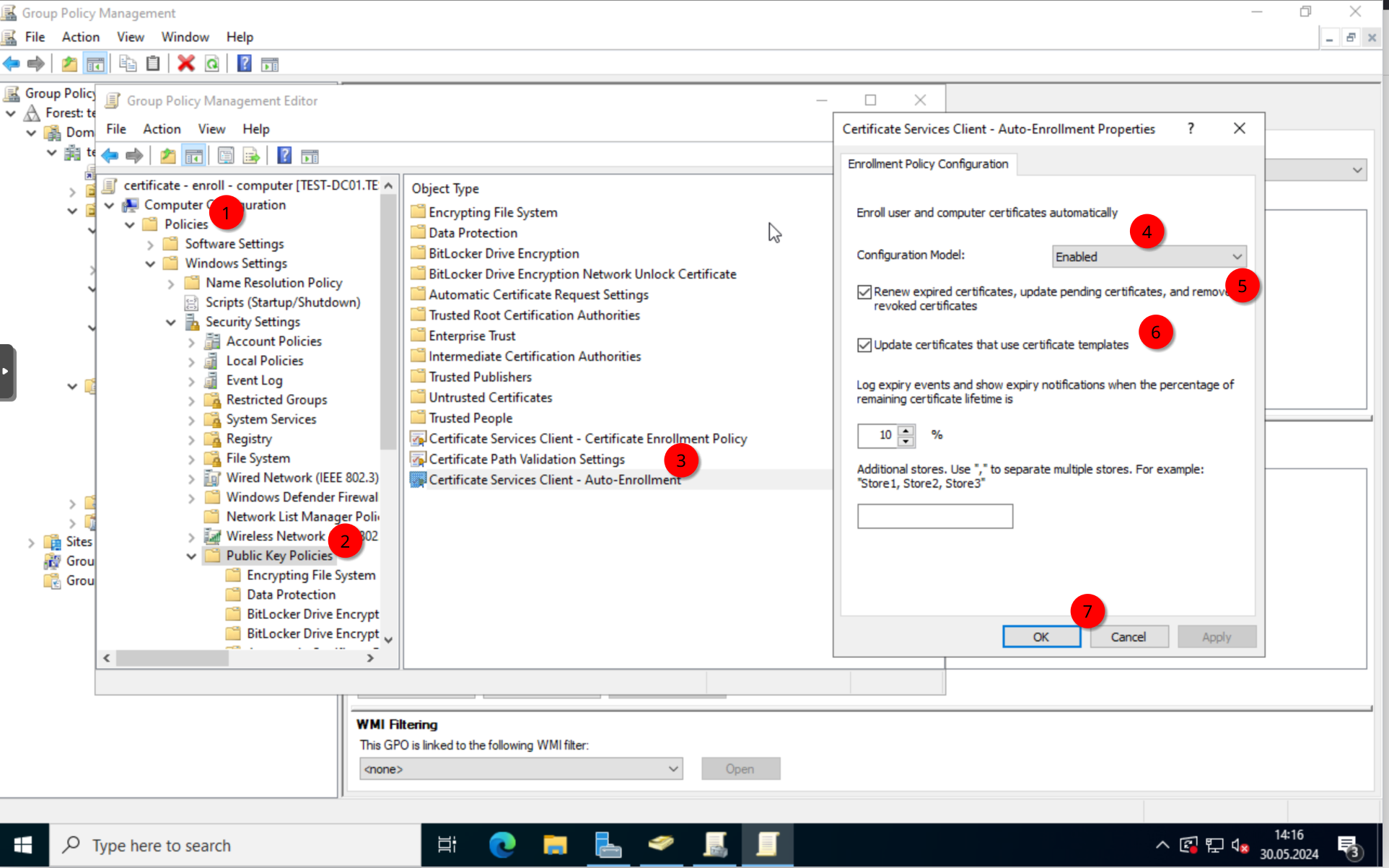This screenshot has height=868, width=1389.
Task: Open Encrypting File System folder in object list
Action: point(493,212)
